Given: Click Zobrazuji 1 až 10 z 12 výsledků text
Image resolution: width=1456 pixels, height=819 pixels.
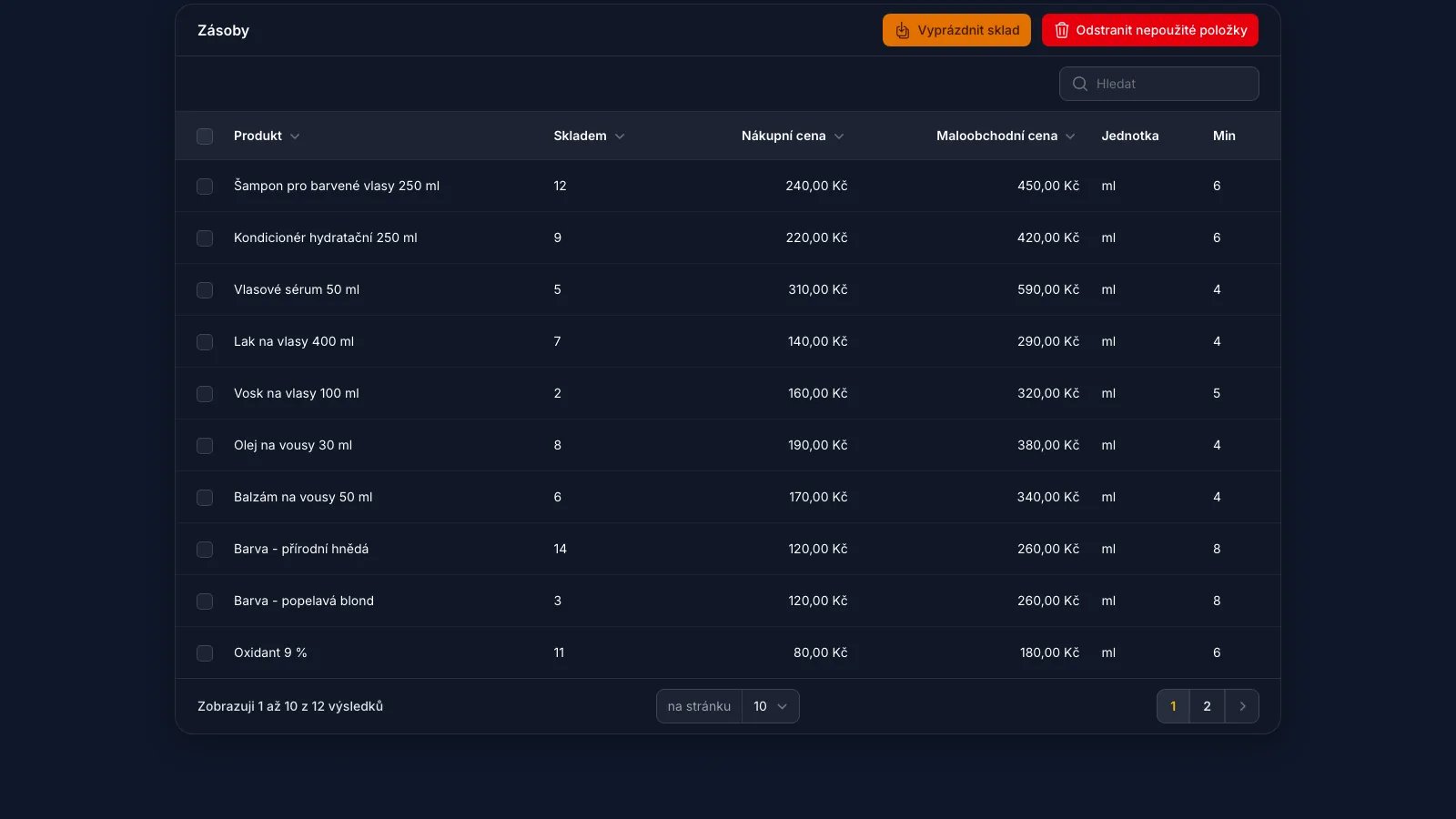Looking at the screenshot, I should coord(290,706).
